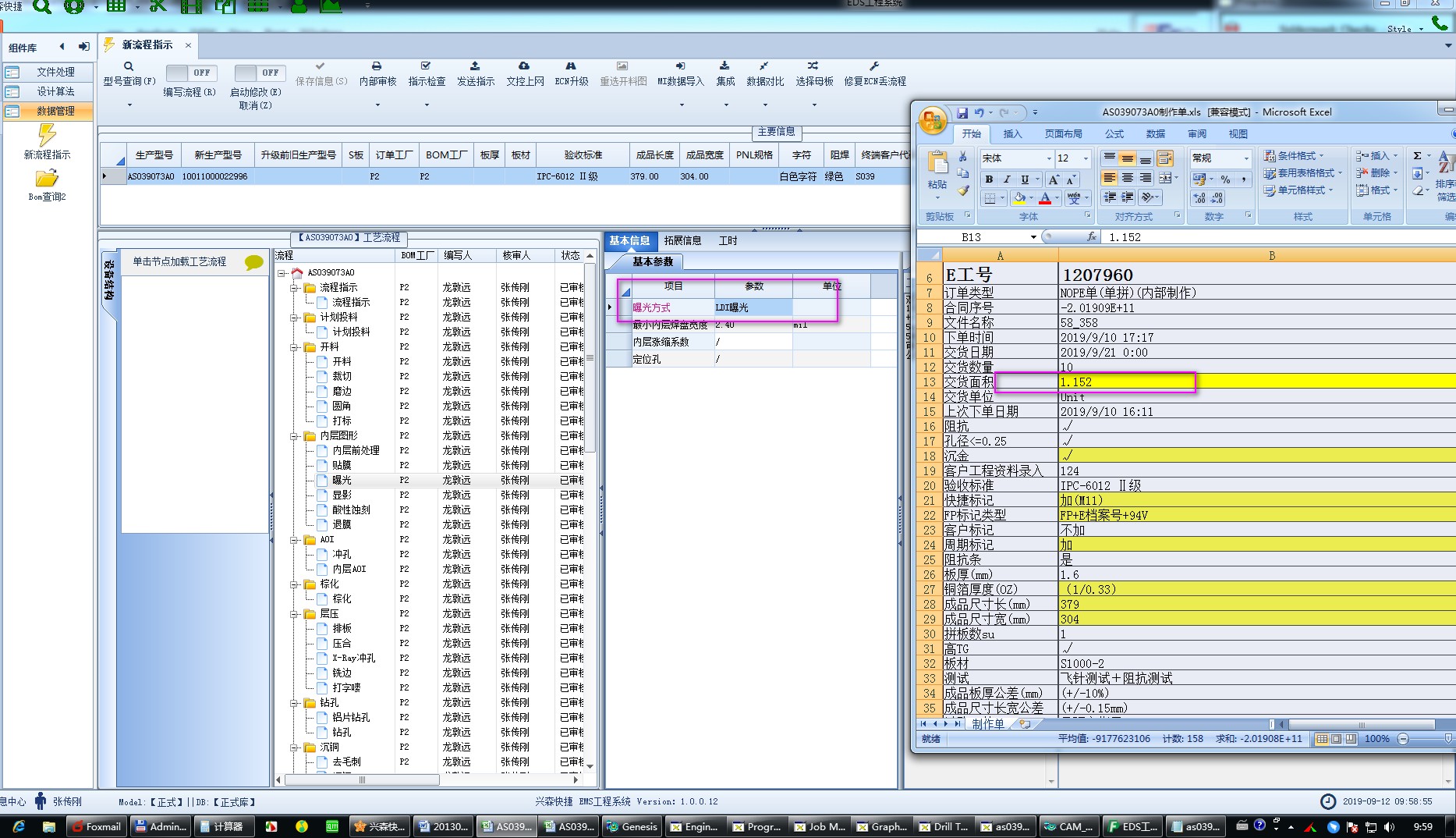This screenshot has width=1456, height=838.
Task: Click the 型号查询 search icon
Action: [x=129, y=66]
